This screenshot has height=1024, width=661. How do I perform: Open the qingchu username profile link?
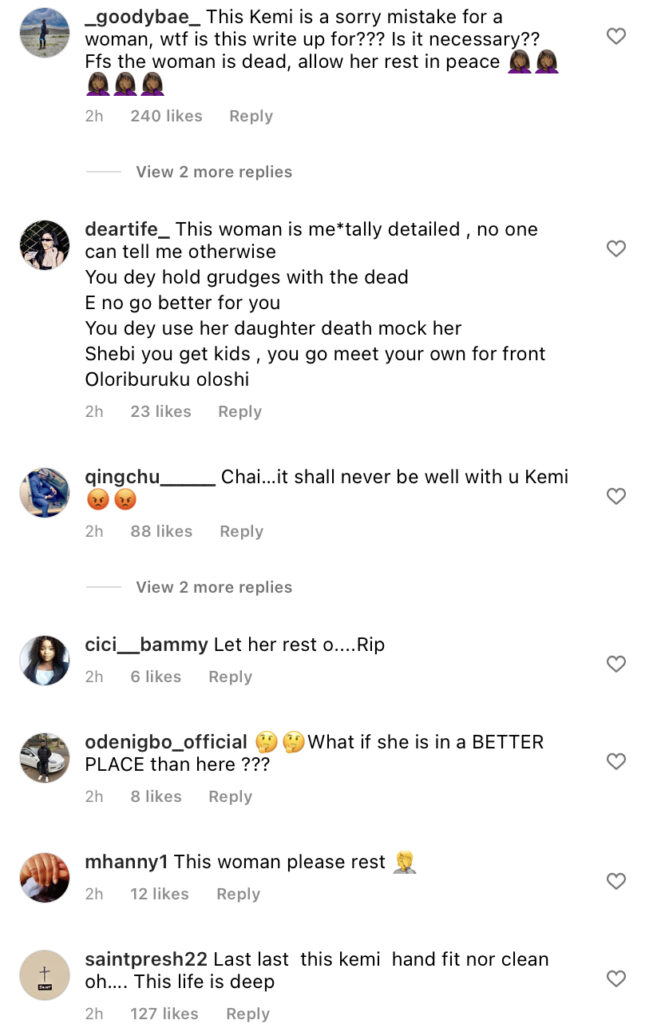click(150, 477)
